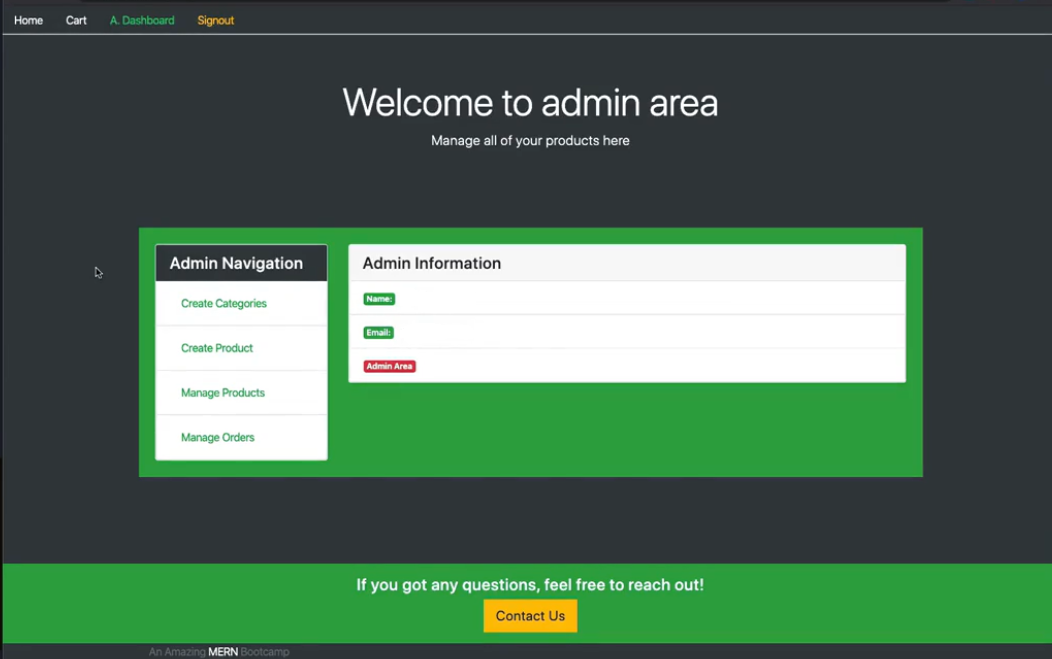Sign out of the admin area
1052x659 pixels.
point(215,20)
